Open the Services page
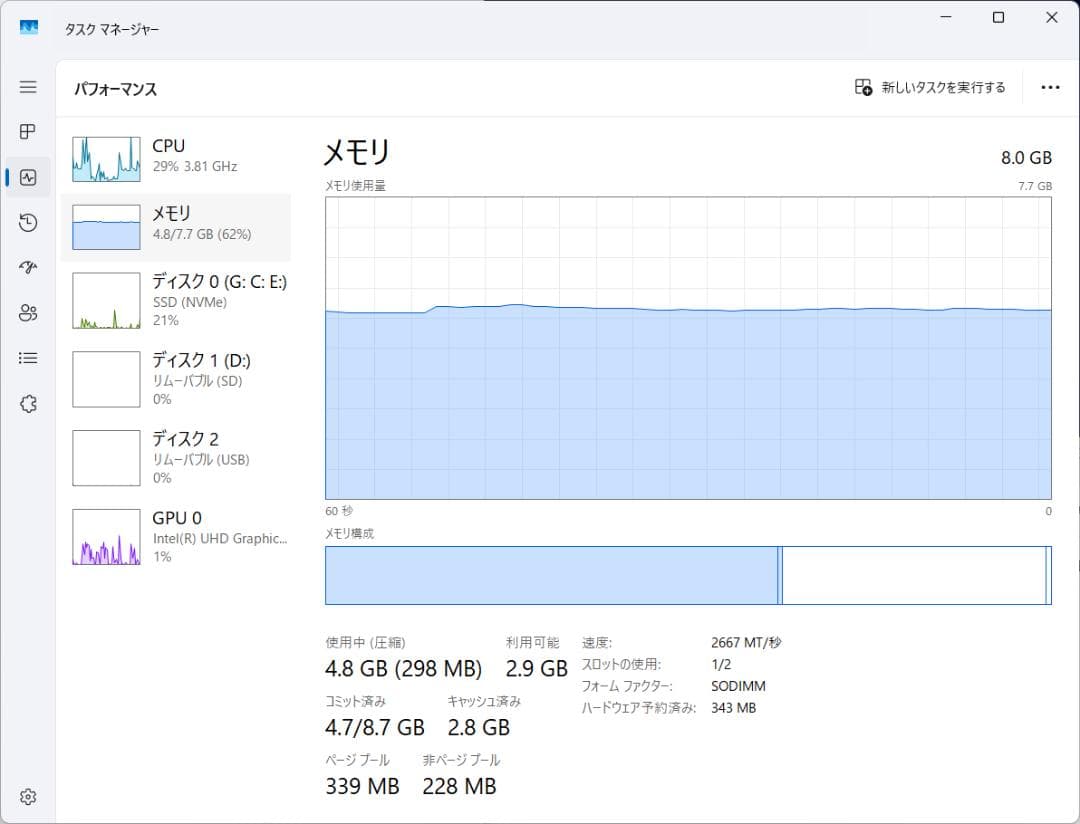Screen dimensions: 1080x824 (x=27, y=403)
